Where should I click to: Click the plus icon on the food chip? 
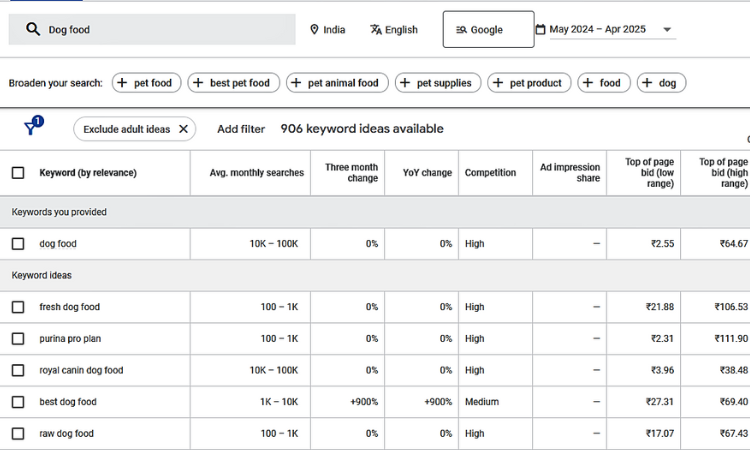point(588,83)
